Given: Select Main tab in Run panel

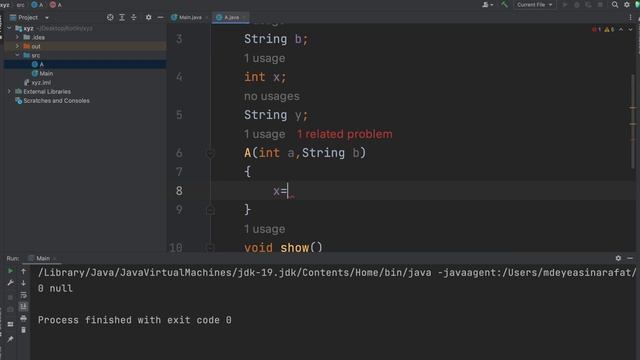Looking at the screenshot, I should click(x=42, y=258).
